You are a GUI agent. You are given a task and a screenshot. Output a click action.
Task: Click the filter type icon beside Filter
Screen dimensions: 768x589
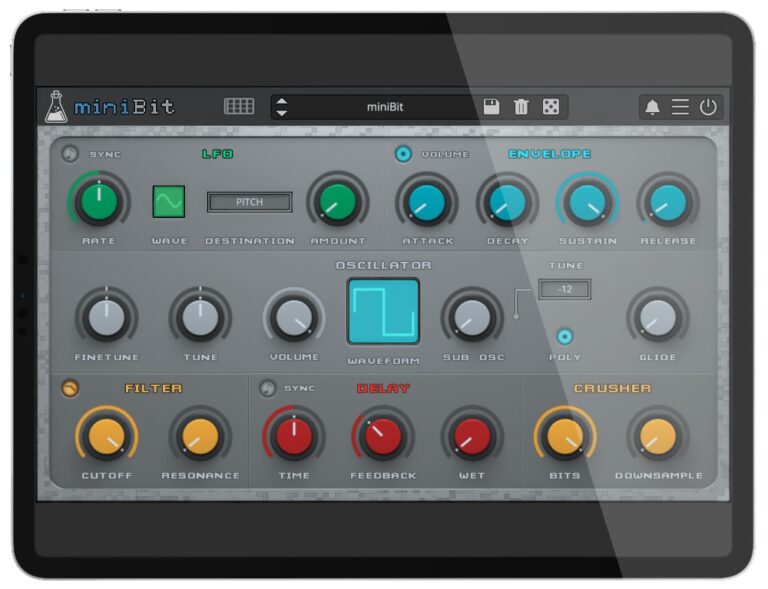coord(70,388)
